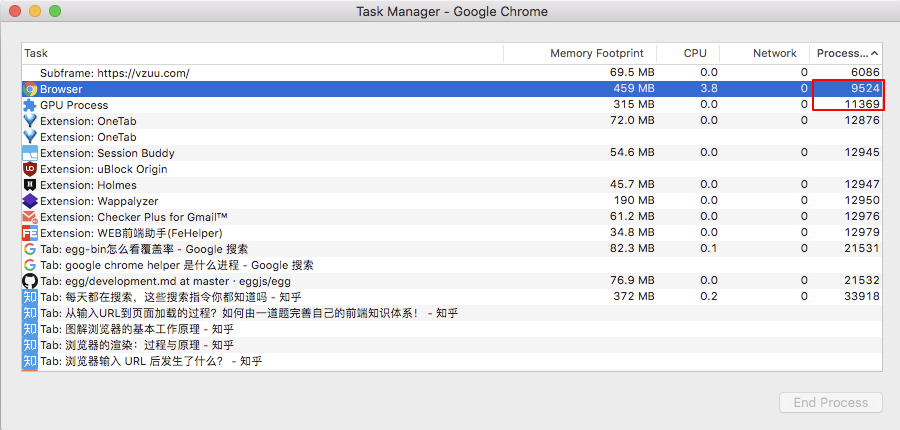Click the 69.5 MB memory value
Screen dimensions: 900x430
pos(632,73)
